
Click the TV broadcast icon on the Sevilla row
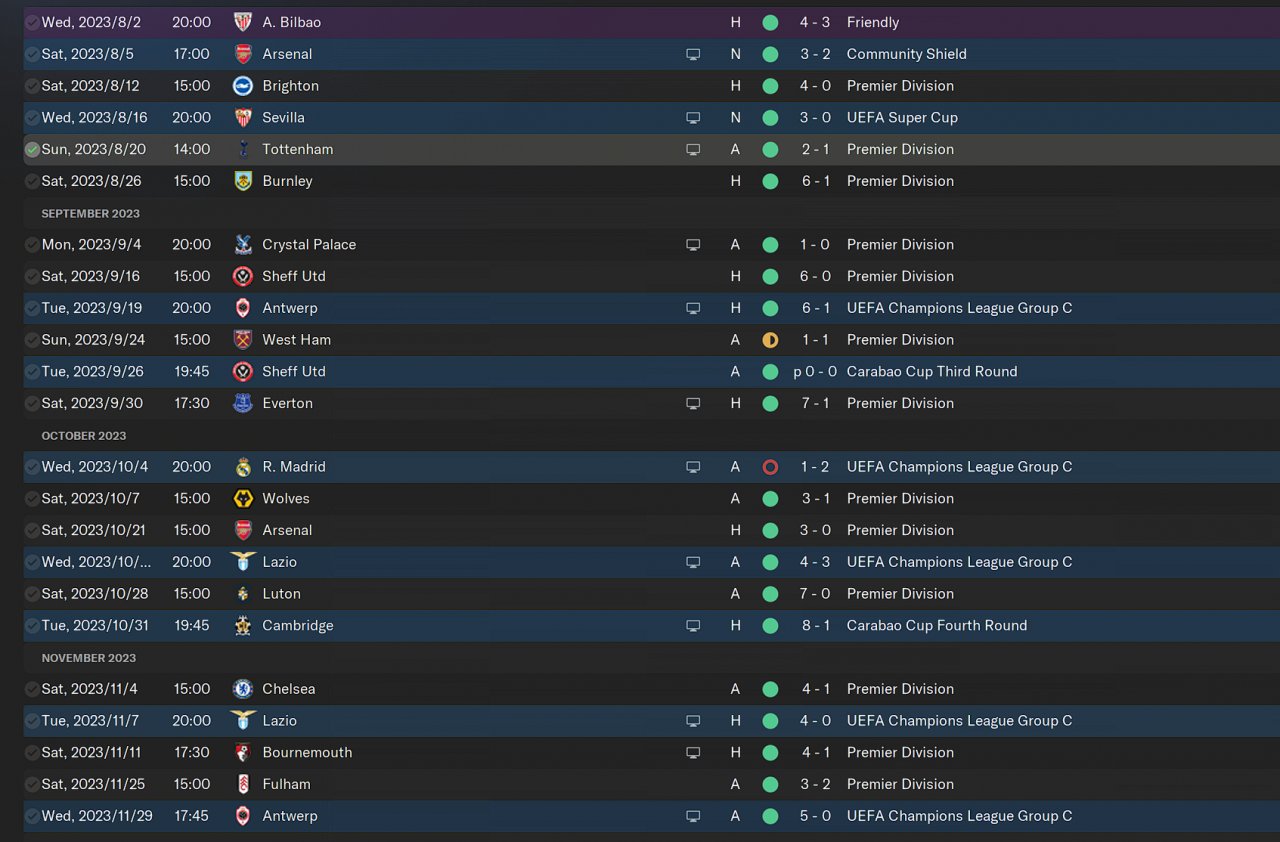693,118
